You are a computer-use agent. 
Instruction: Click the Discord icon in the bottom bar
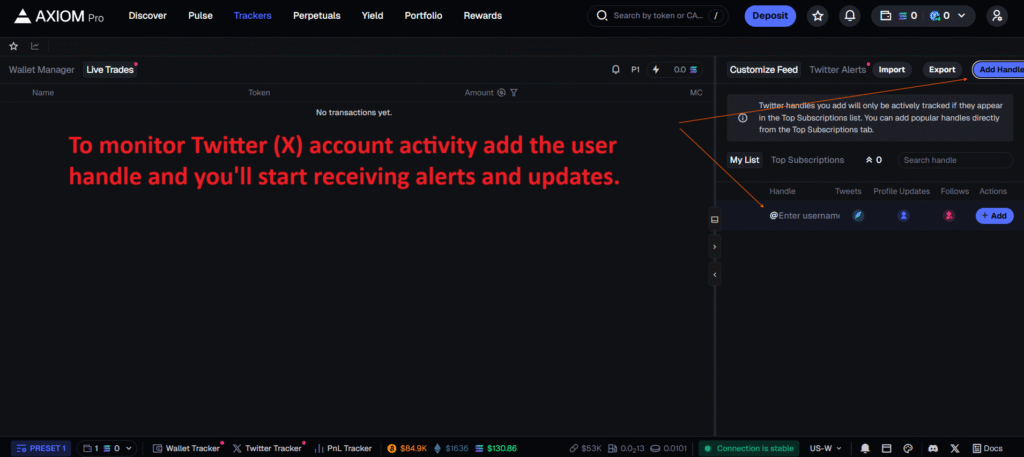[x=932, y=448]
